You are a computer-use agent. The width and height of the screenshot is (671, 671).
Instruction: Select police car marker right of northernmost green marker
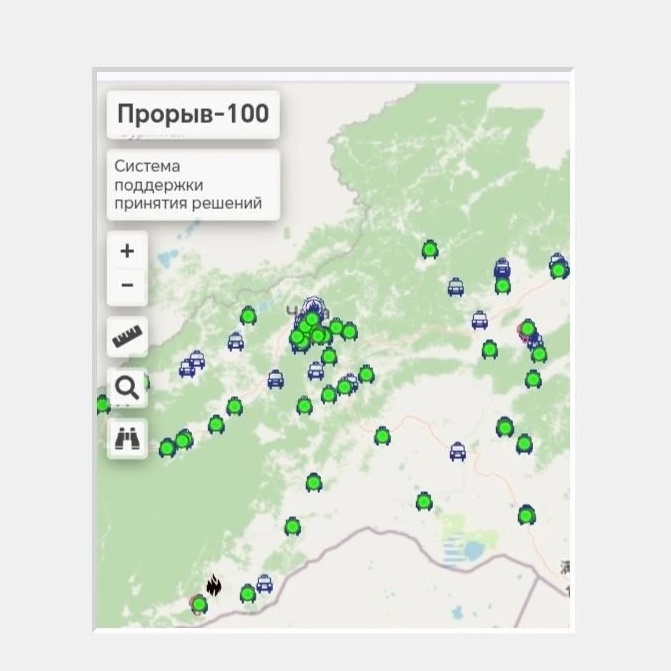(456, 288)
